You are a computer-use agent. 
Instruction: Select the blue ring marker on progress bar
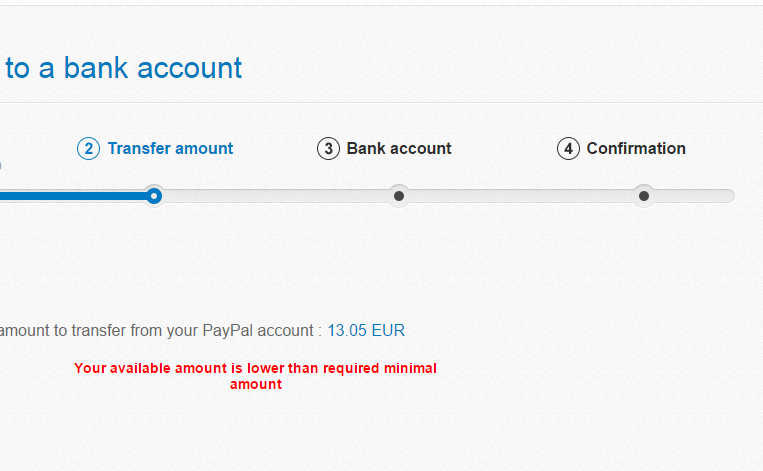click(x=154, y=196)
